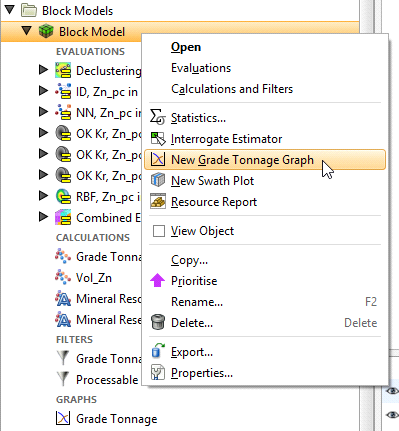This screenshot has width=399, height=431.
Task: Click the Statistics sigma icon in menu
Action: coord(158,117)
